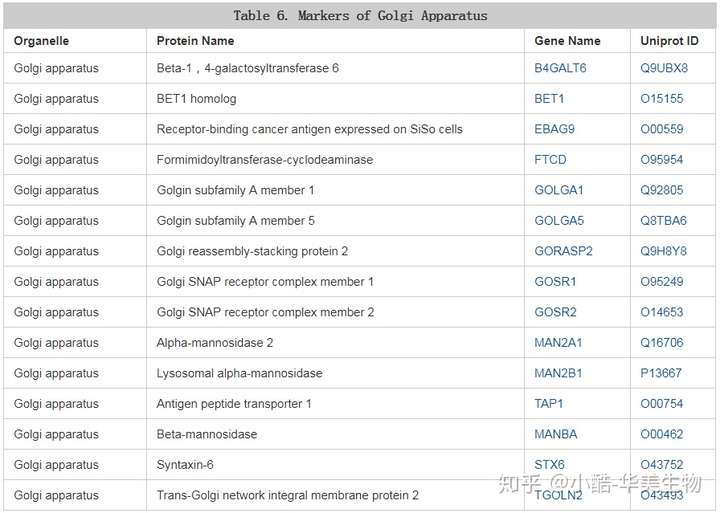Open Uniprot entry O14653
Image resolution: width=720 pixels, height=513 pixels.
point(662,312)
